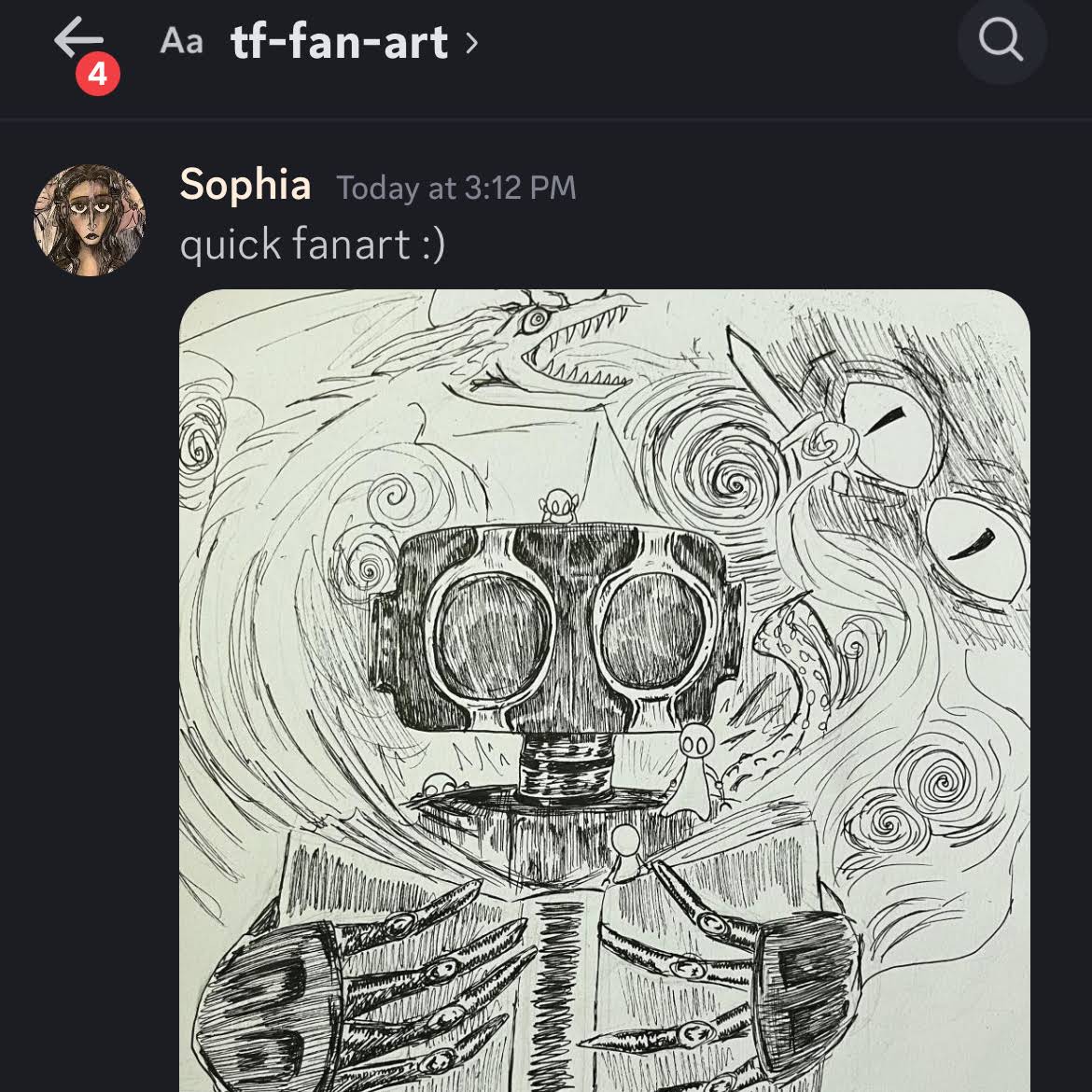
Task: Tap the timestamp Today at 3:12 PM
Action: click(456, 188)
